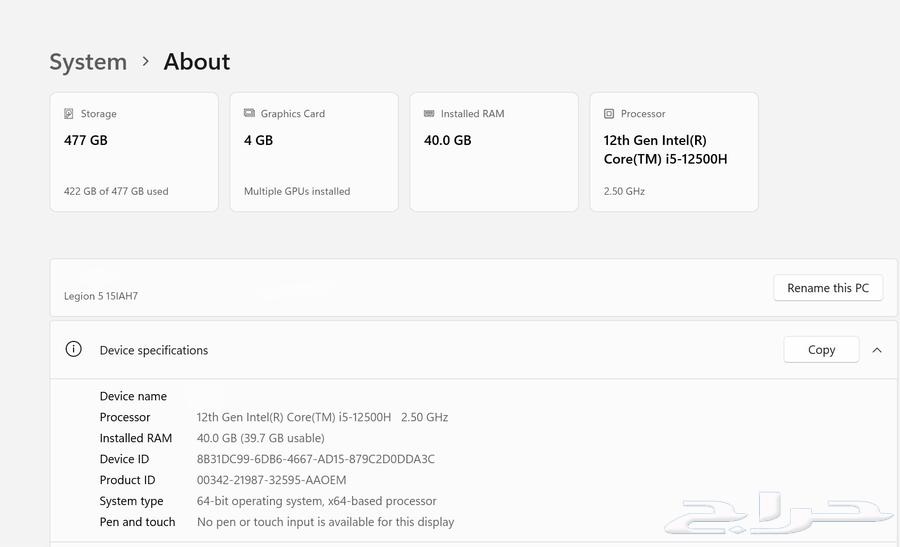Click the About breadcrumb title
Viewport: 900px width, 547px height.
197,61
